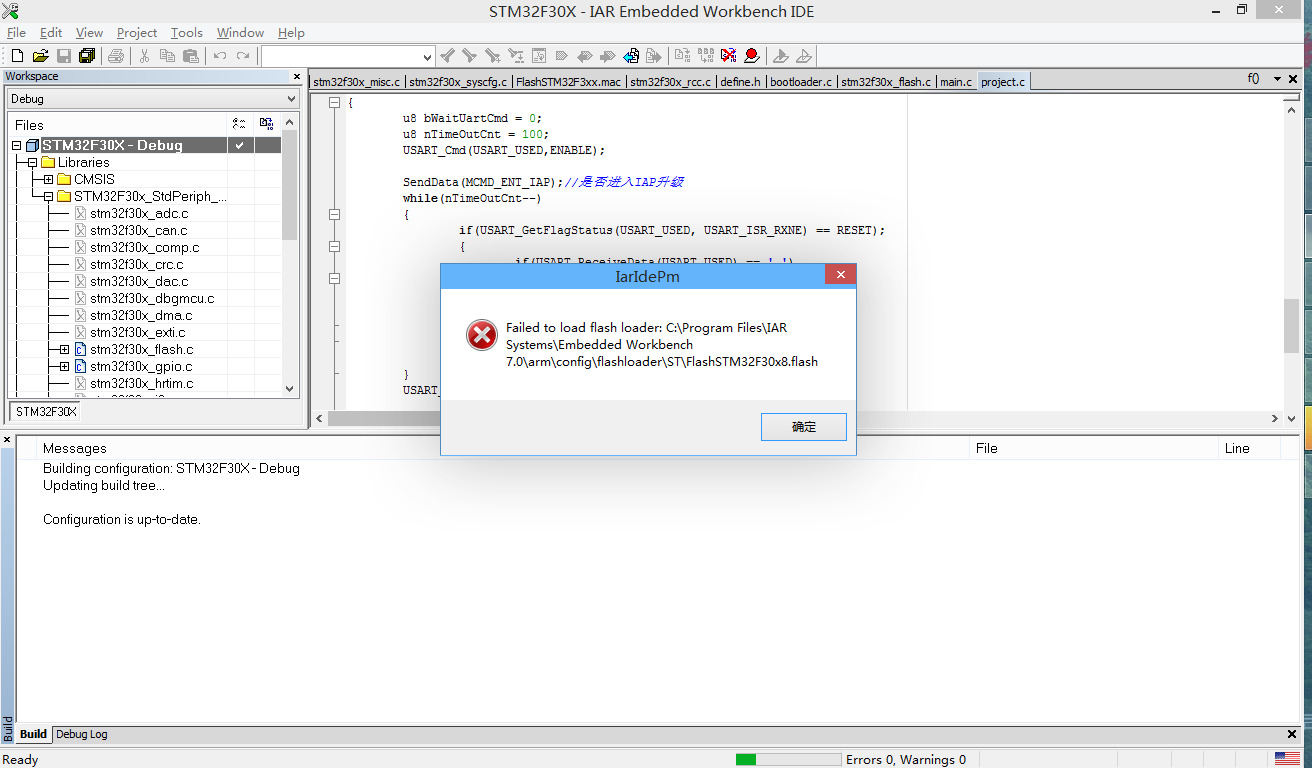Collapse the Libraries folder
The width and height of the screenshot is (1312, 768).
tap(32, 162)
